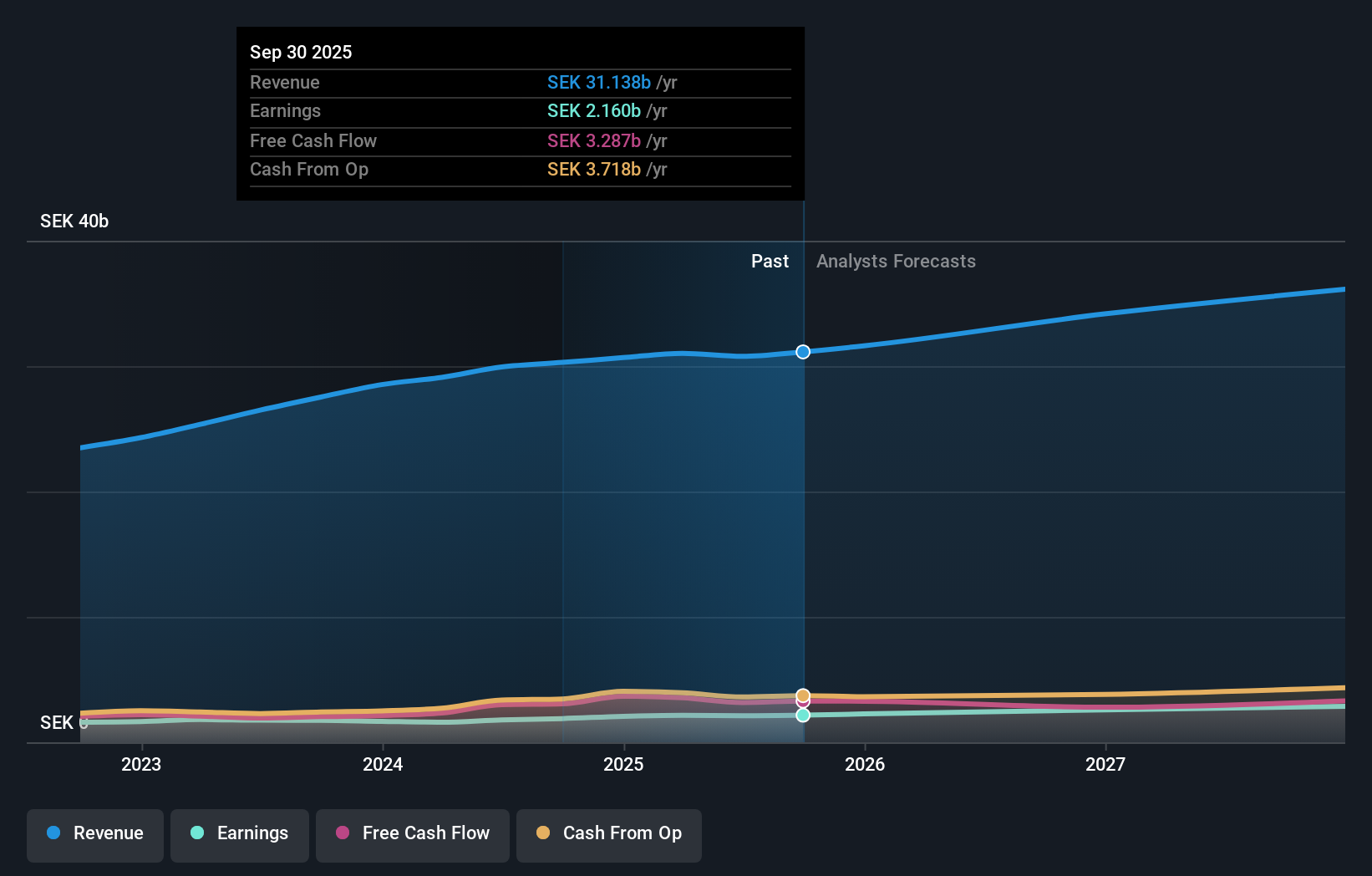Click the Past section label
The width and height of the screenshot is (1372, 876).
click(x=770, y=261)
